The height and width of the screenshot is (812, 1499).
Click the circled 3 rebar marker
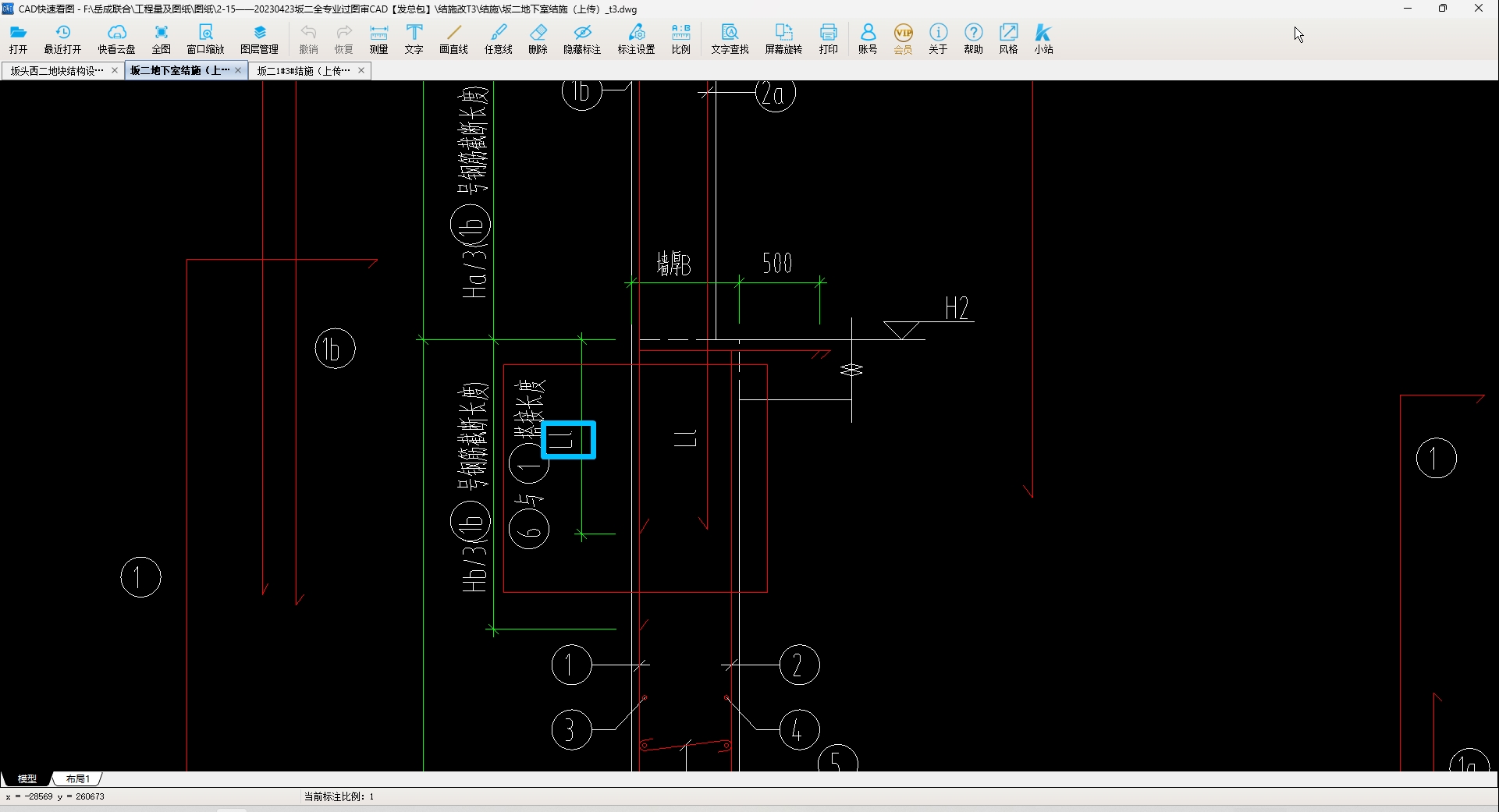click(571, 730)
